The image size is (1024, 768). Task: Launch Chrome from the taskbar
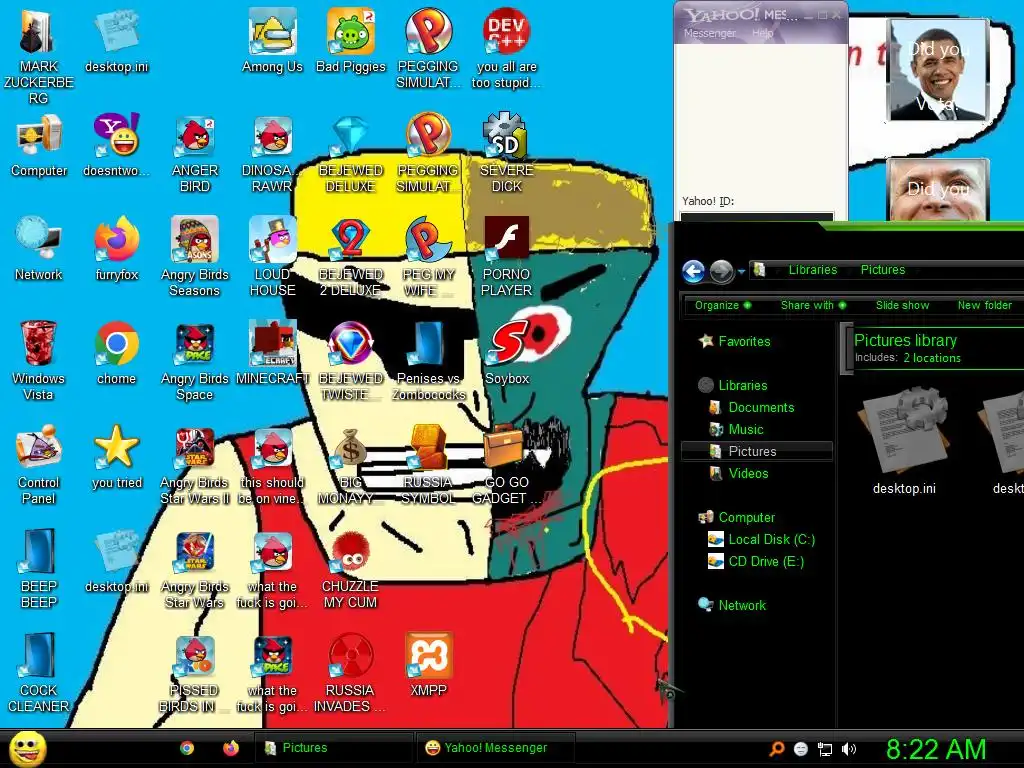pos(187,748)
